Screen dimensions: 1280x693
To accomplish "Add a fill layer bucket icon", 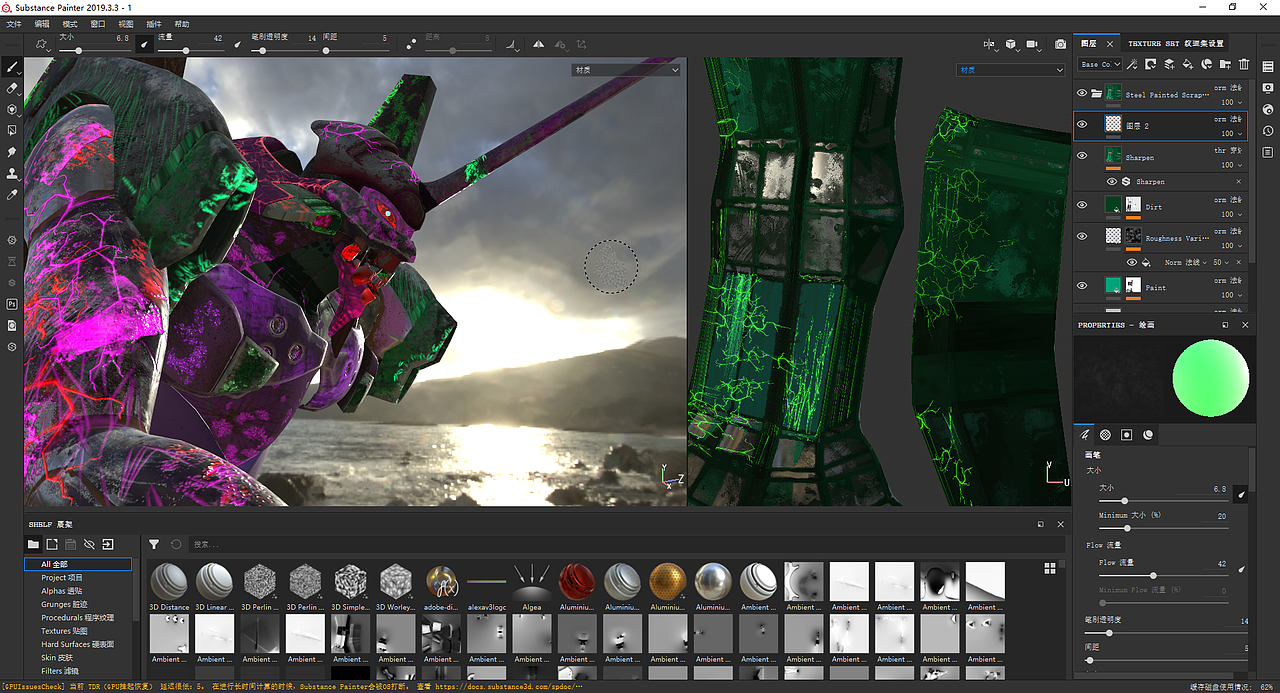I will coord(1188,64).
